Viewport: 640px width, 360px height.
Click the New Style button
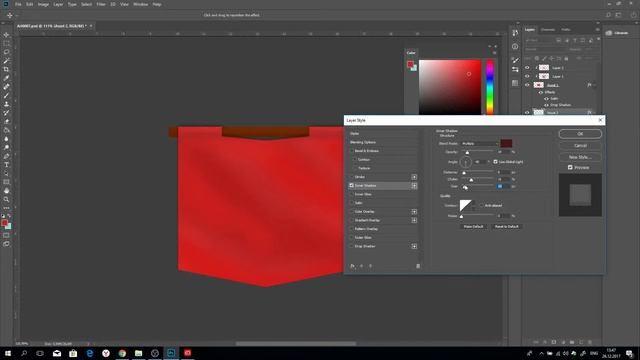tap(580, 157)
